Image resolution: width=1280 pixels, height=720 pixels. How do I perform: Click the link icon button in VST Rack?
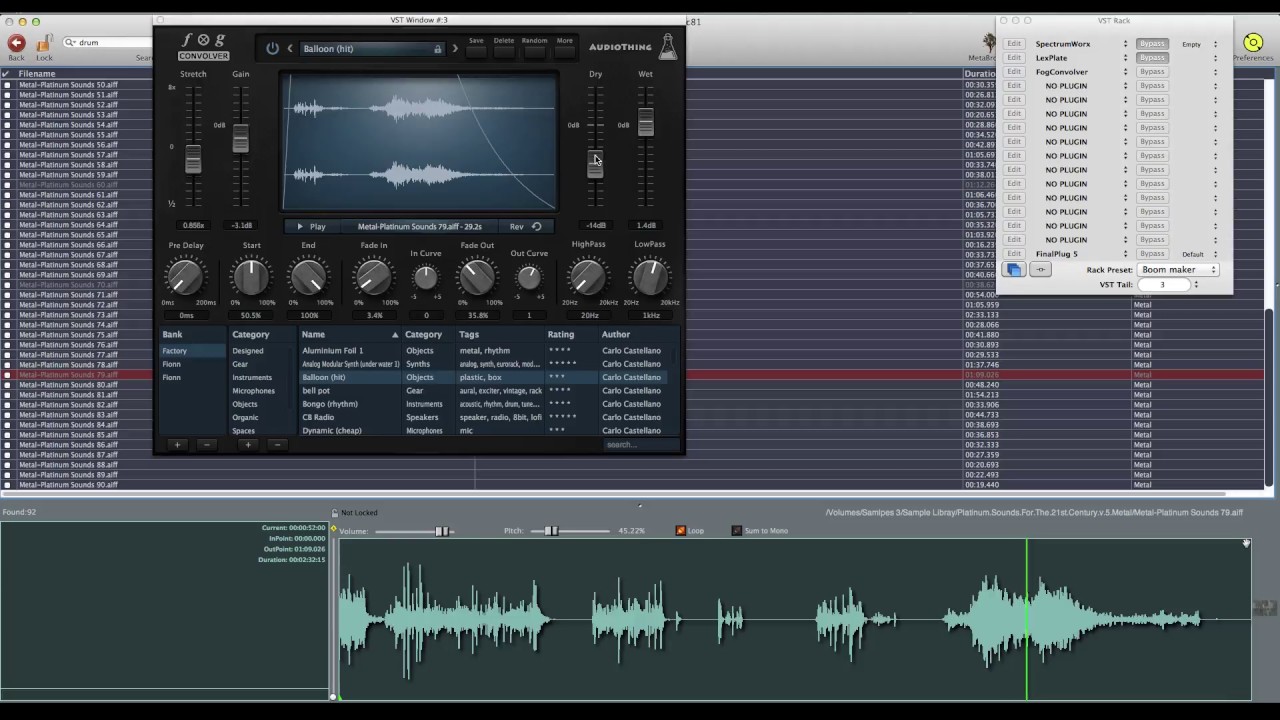1040,270
